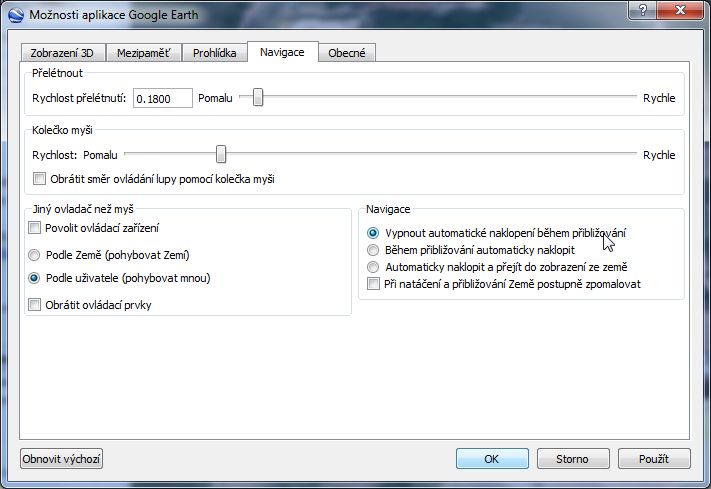Switch to the Zobrazení 3D tab
The width and height of the screenshot is (711, 489).
[x=63, y=53]
